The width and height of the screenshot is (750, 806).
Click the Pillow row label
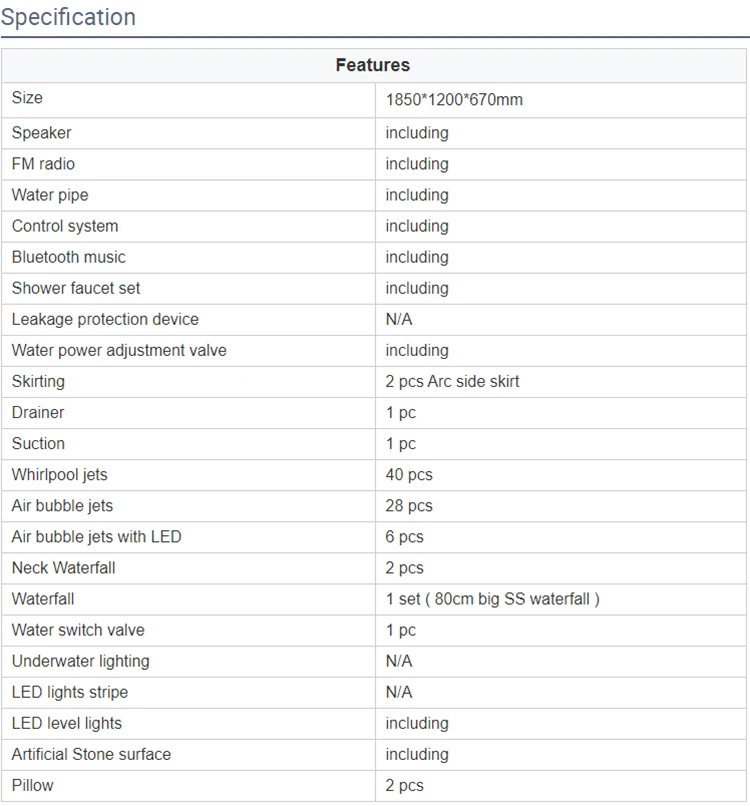(33, 785)
